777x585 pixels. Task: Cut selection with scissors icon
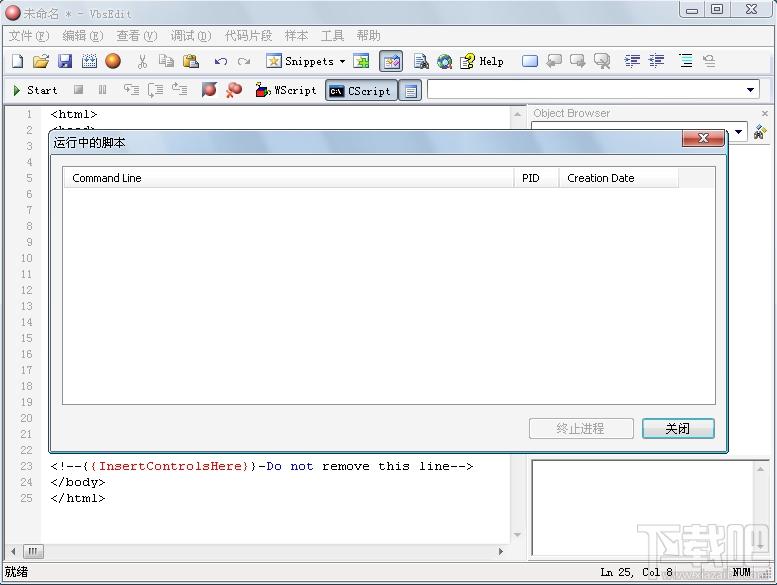(x=142, y=61)
